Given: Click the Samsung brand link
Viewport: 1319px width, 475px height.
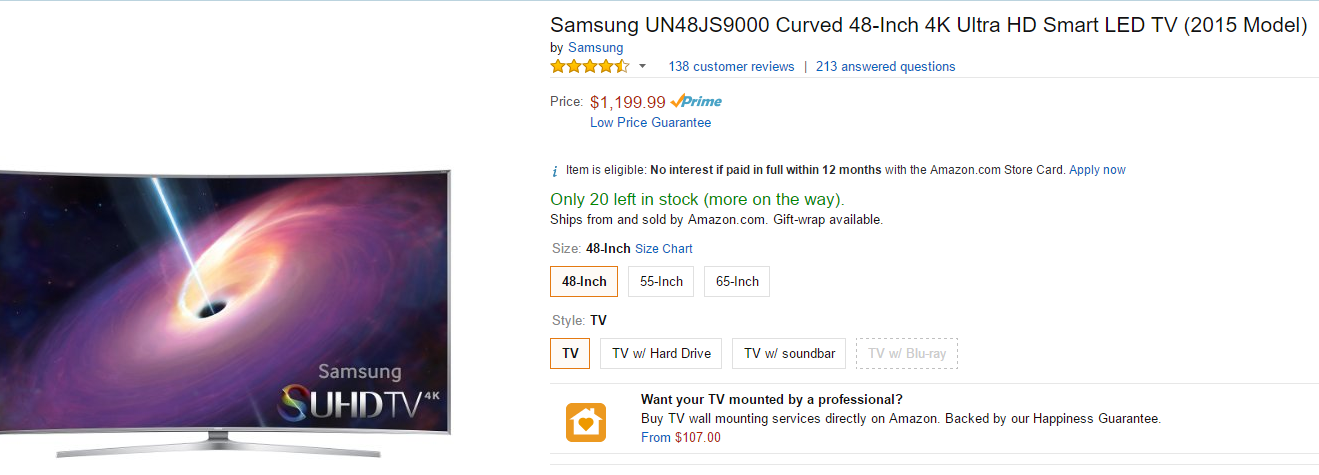Looking at the screenshot, I should pyautogui.click(x=595, y=47).
